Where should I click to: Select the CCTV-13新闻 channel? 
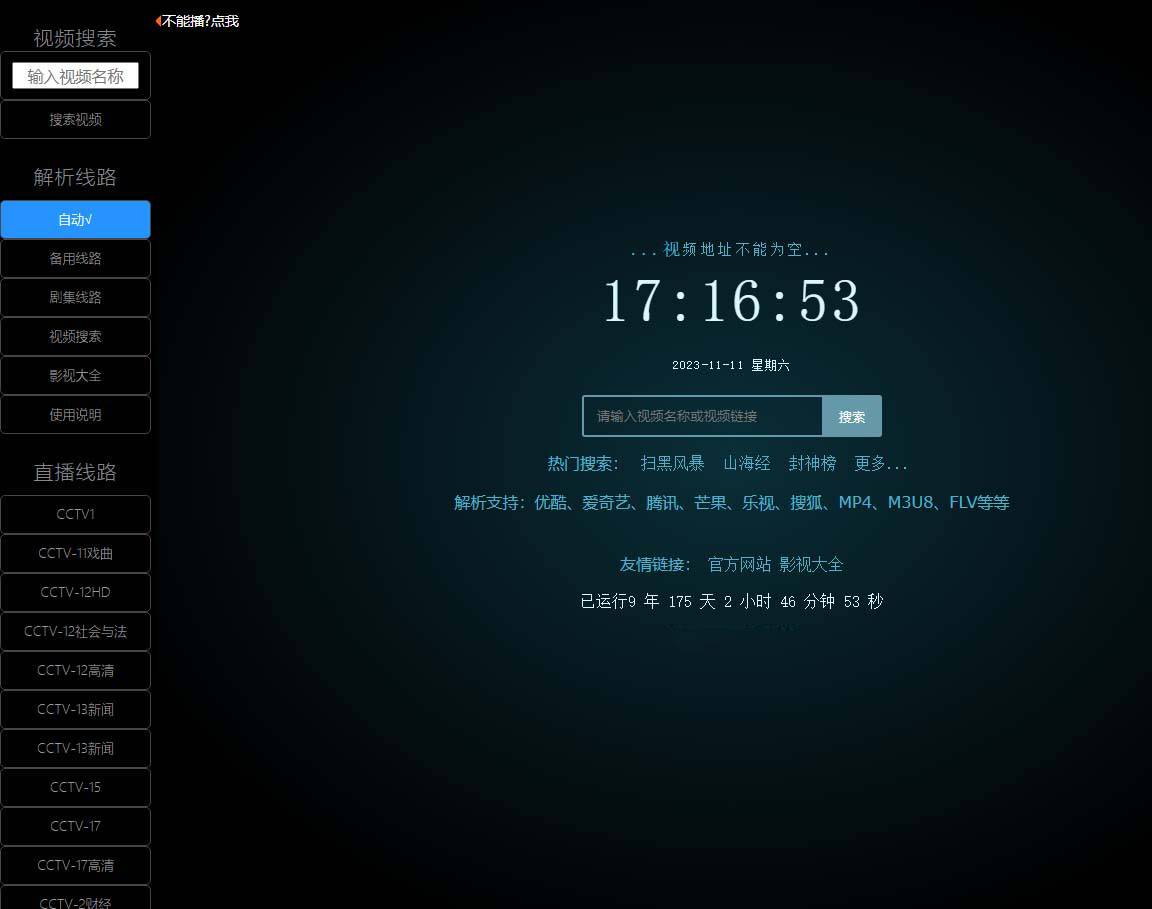75,709
